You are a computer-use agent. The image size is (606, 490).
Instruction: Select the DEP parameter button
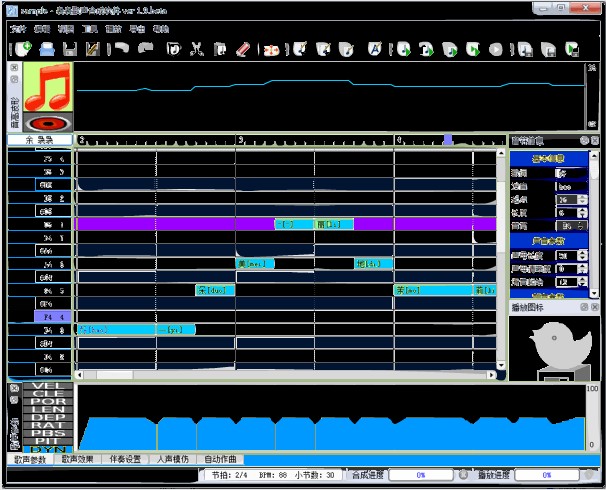tap(48, 418)
